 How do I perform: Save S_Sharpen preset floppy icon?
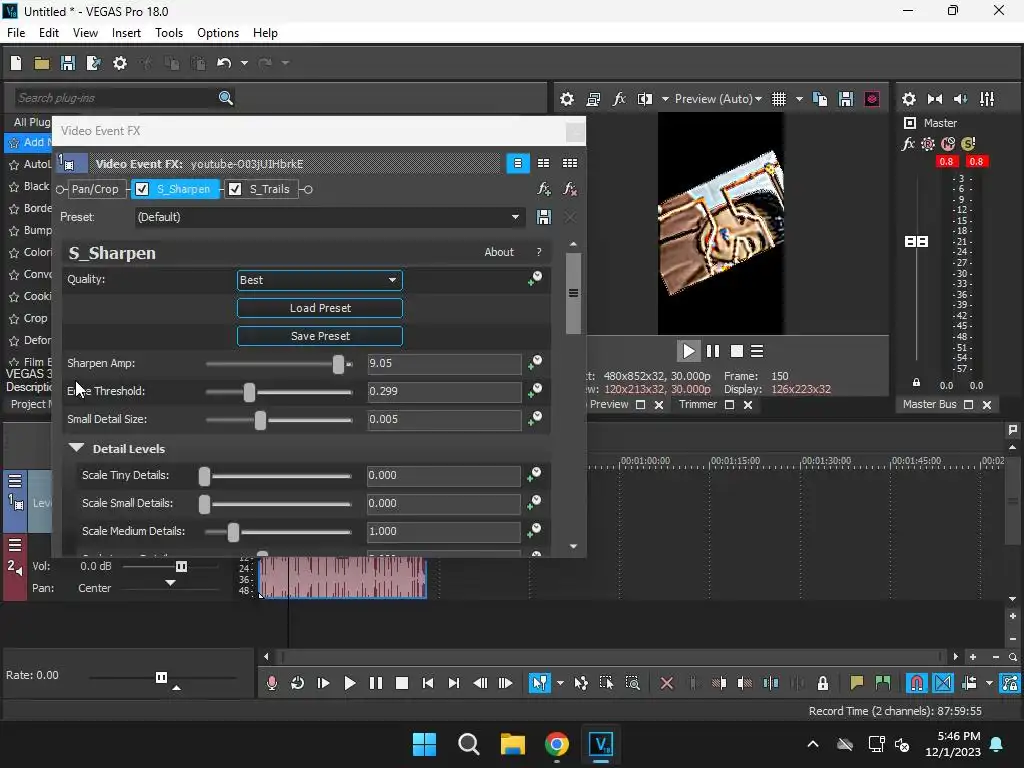coord(543,217)
